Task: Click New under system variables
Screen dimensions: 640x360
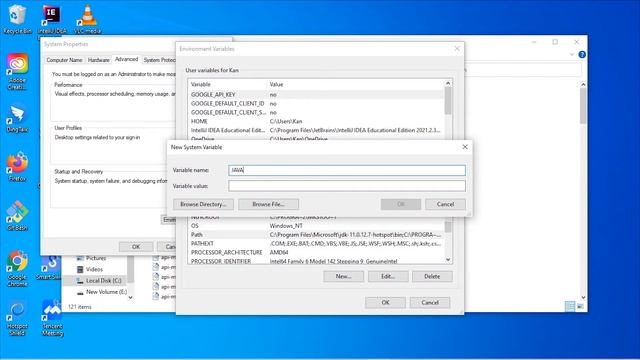Action: coord(343,276)
